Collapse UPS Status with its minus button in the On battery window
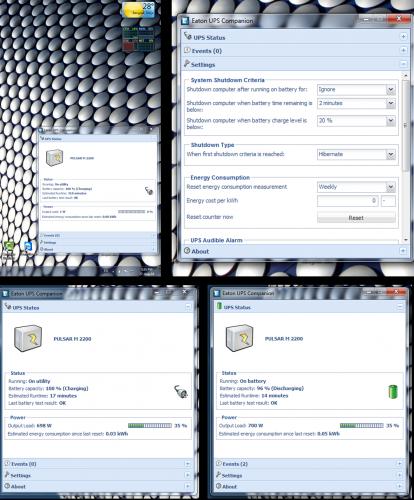 click(400, 307)
